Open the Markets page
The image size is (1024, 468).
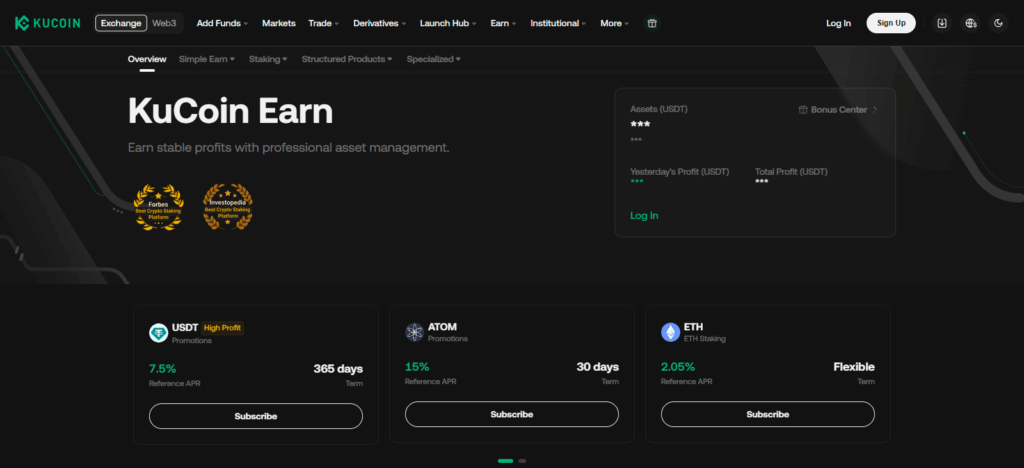pyautogui.click(x=279, y=23)
